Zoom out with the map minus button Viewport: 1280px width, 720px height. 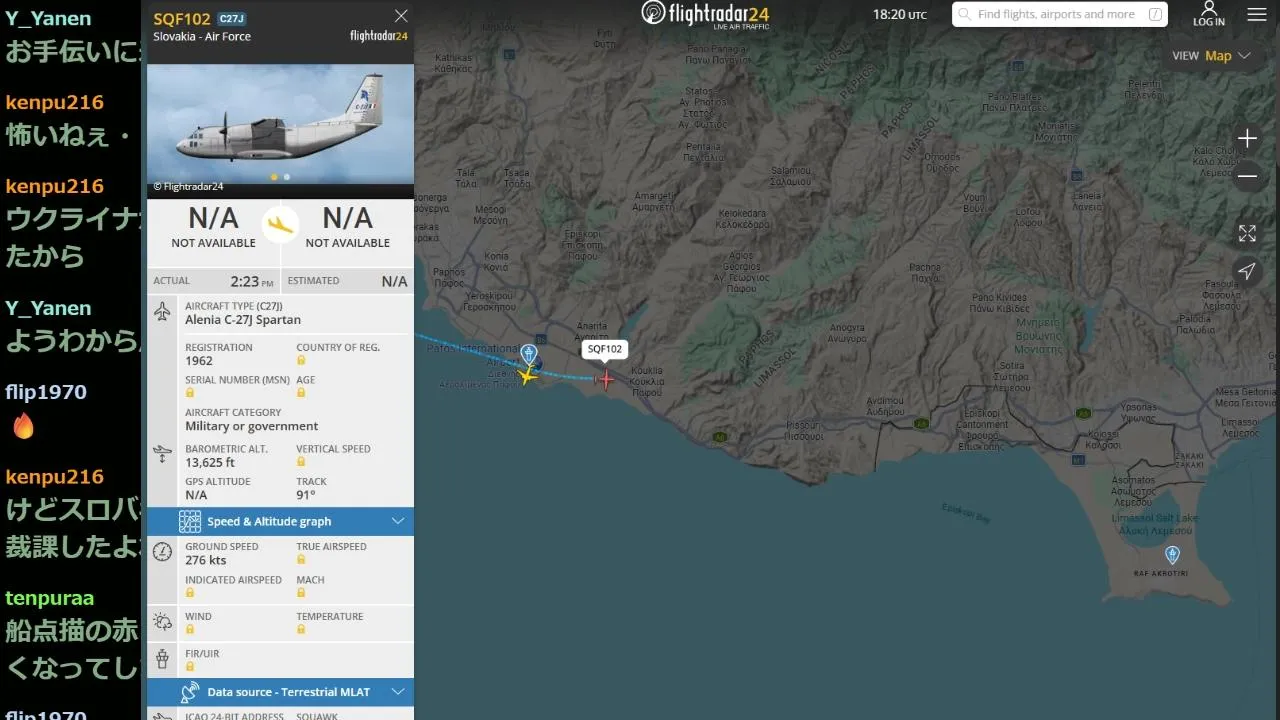coord(1247,177)
